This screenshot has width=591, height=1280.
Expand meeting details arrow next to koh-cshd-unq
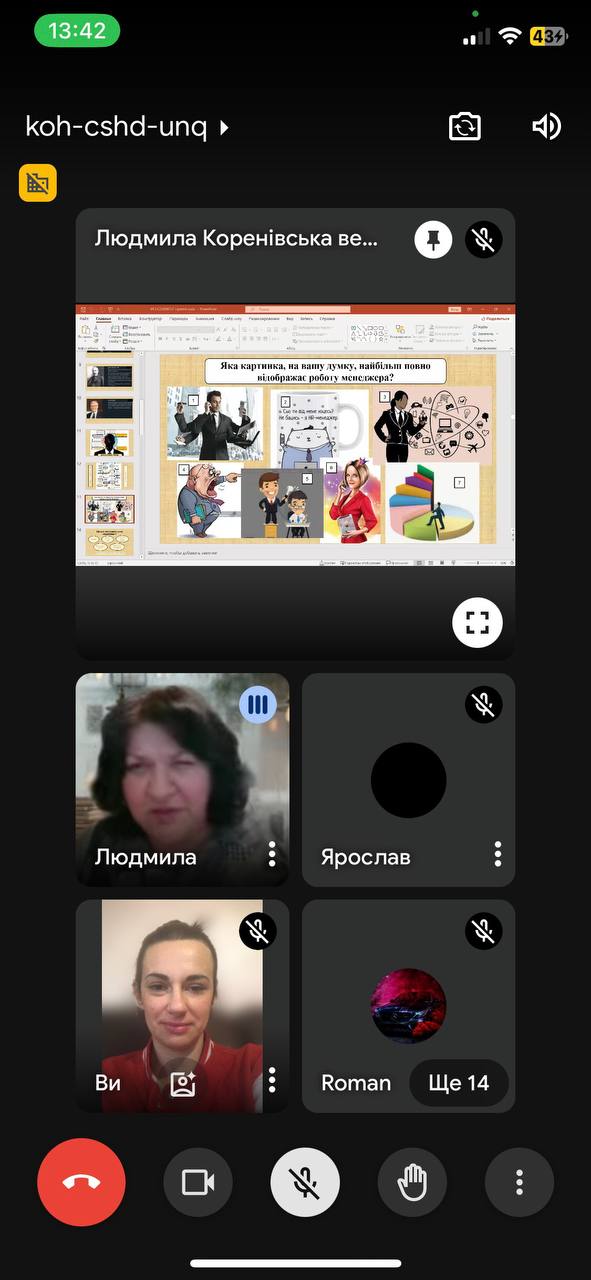pyautogui.click(x=224, y=127)
